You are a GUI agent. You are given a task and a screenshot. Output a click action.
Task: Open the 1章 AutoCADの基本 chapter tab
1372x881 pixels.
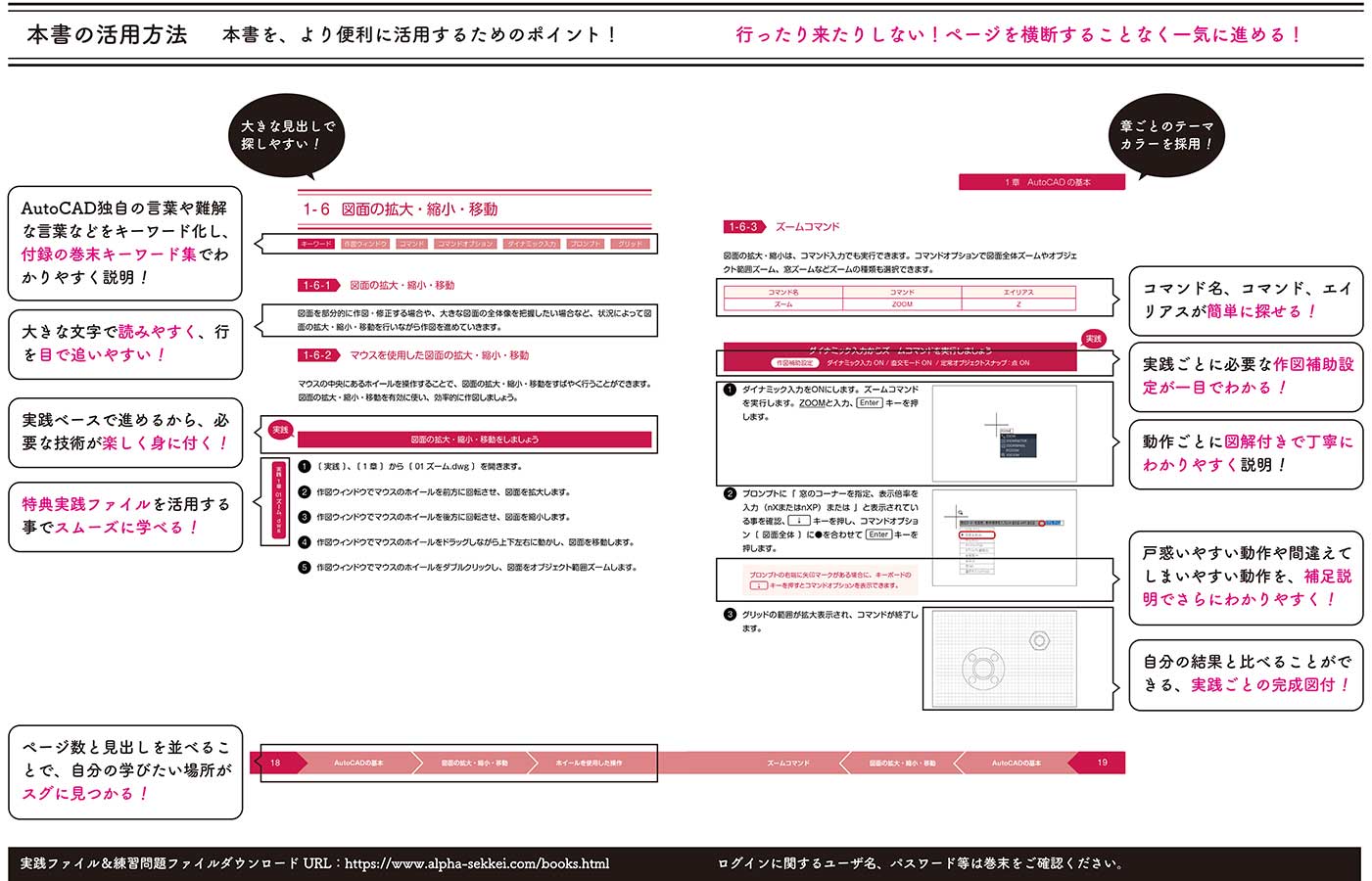1041,181
